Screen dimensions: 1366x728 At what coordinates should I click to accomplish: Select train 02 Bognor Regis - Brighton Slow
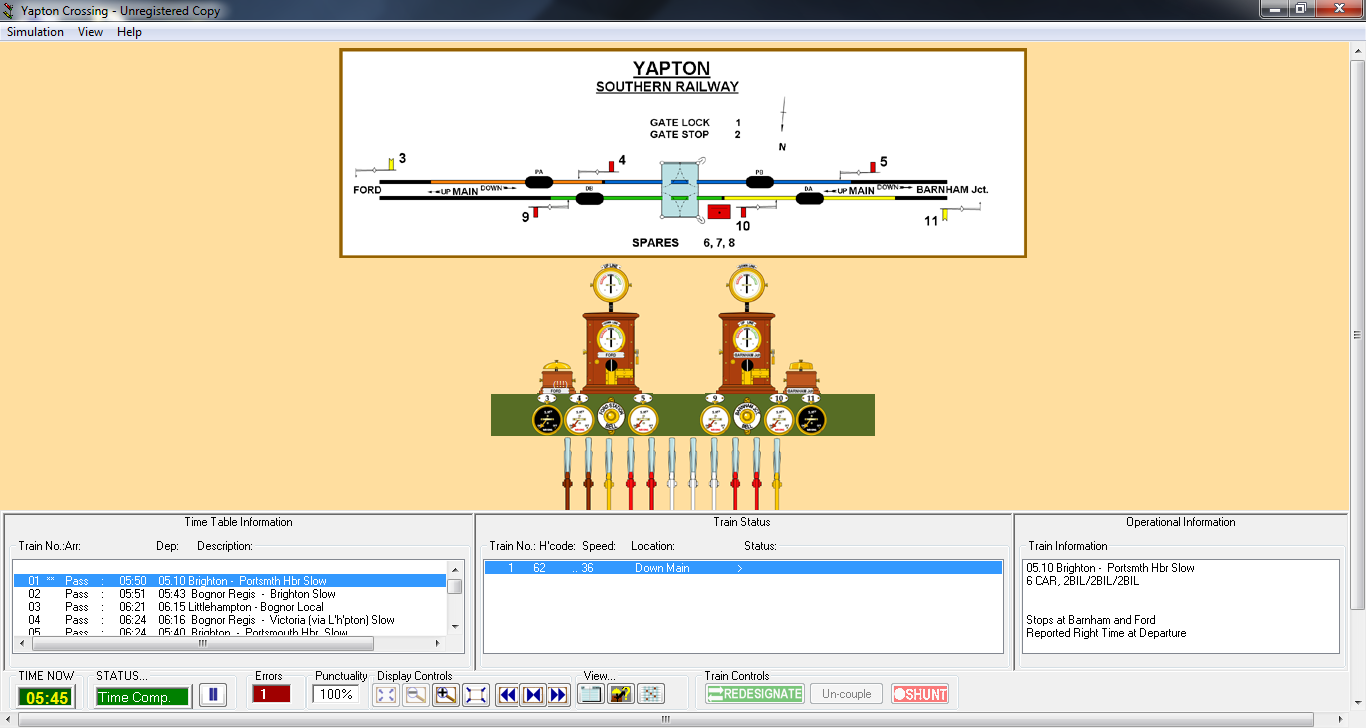(x=229, y=594)
